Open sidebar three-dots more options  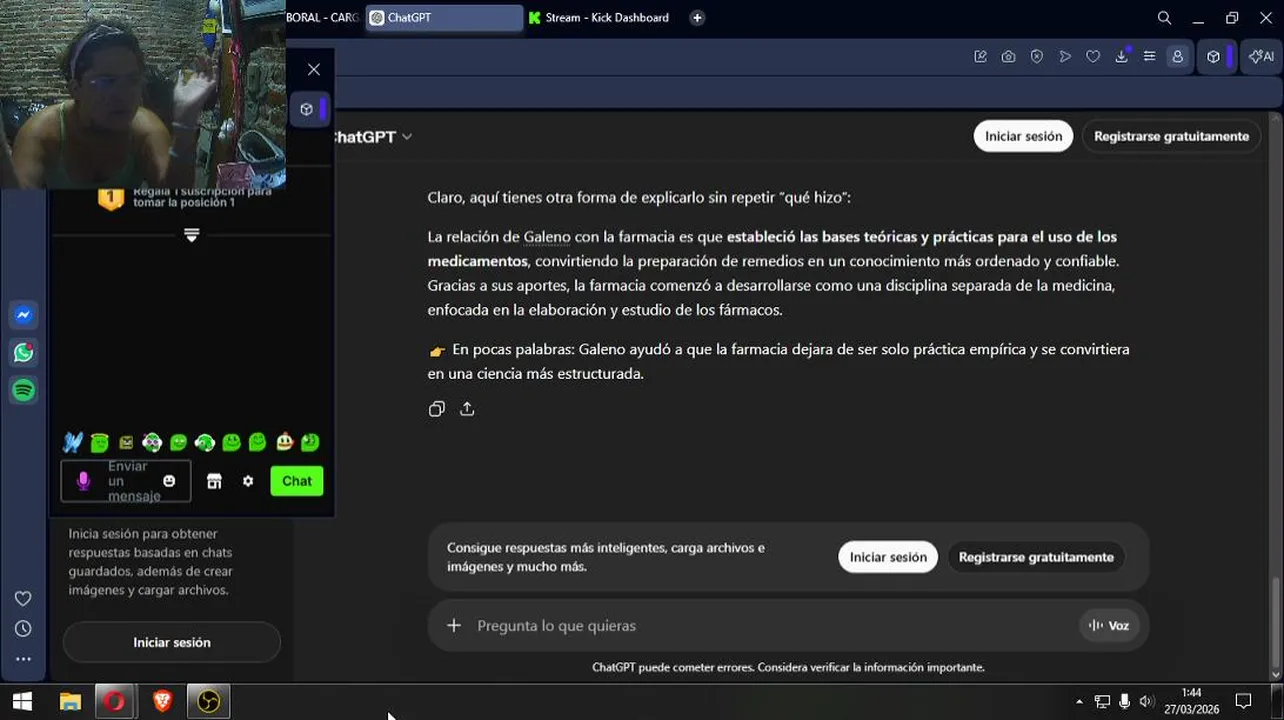23,659
